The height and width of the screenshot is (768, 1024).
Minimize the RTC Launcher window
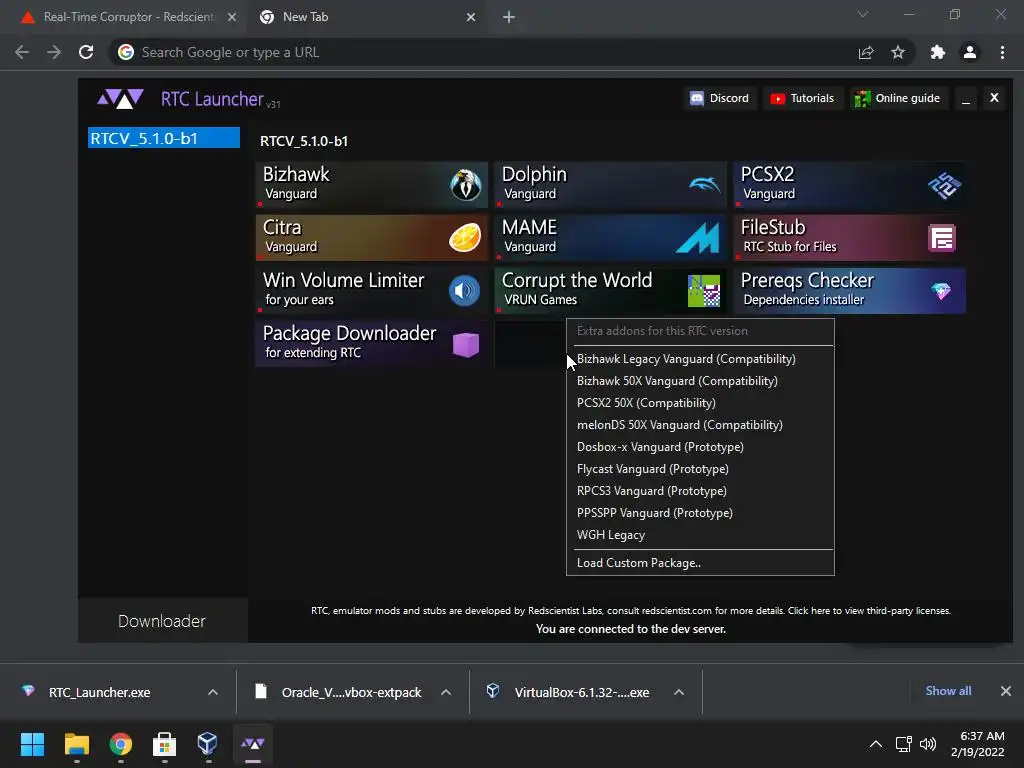coord(966,98)
